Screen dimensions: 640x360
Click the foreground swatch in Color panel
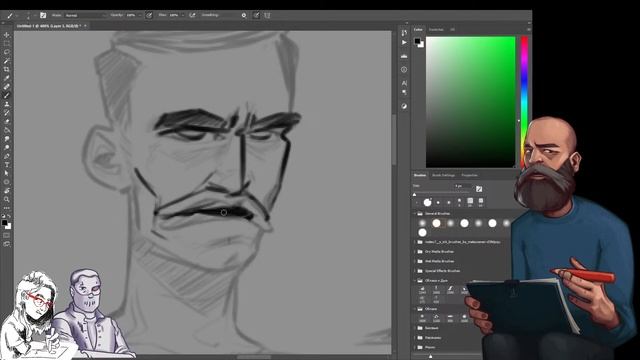(x=417, y=41)
